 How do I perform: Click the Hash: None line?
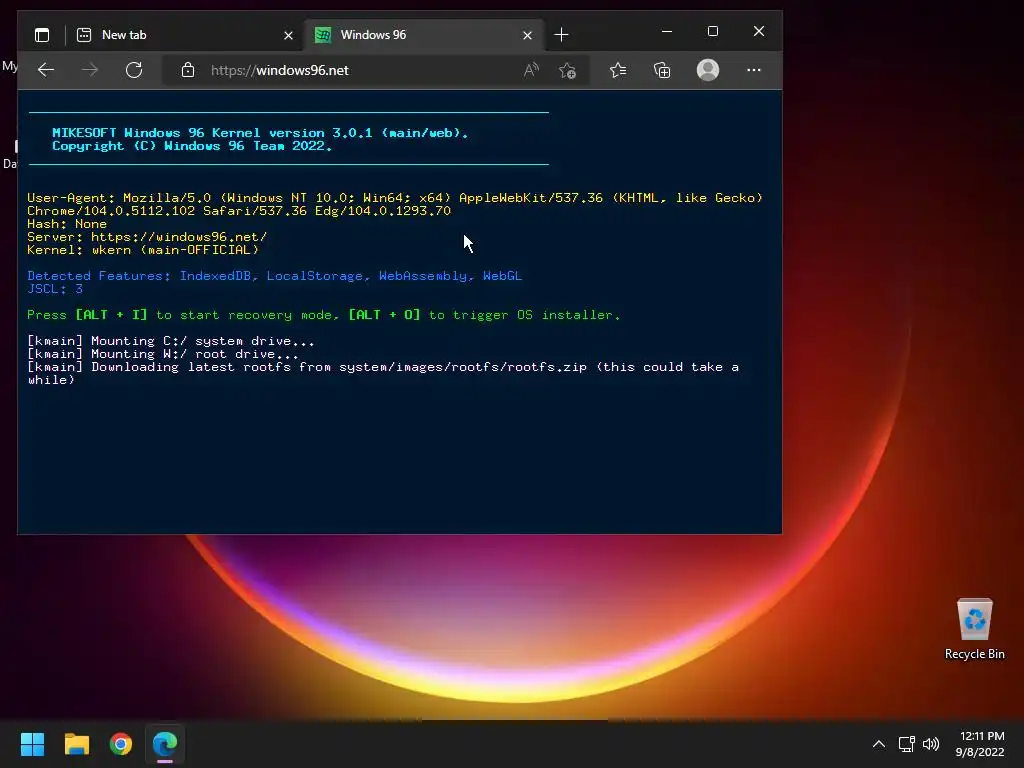67,223
